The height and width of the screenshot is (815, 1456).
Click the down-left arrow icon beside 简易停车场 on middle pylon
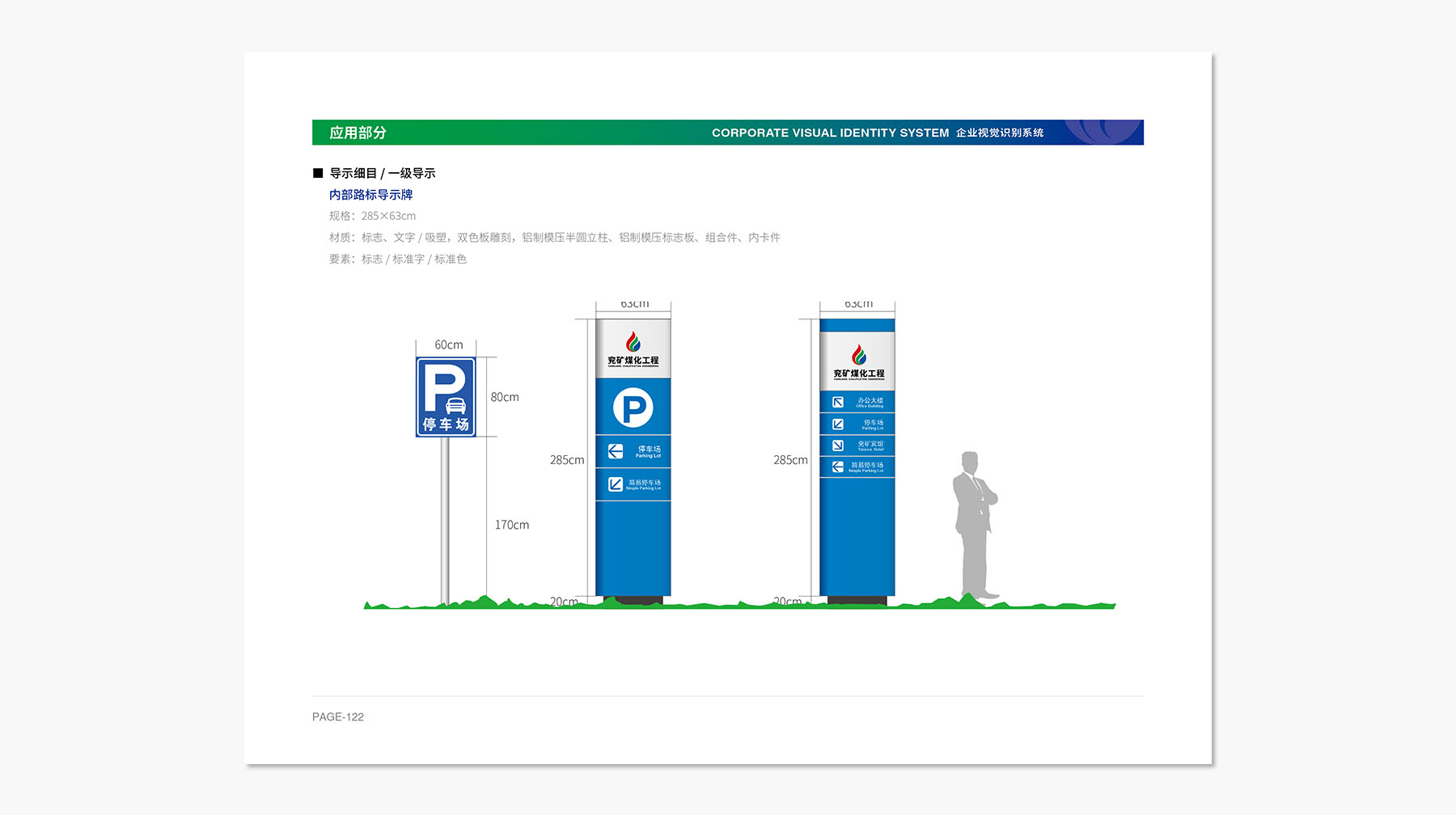pos(616,484)
